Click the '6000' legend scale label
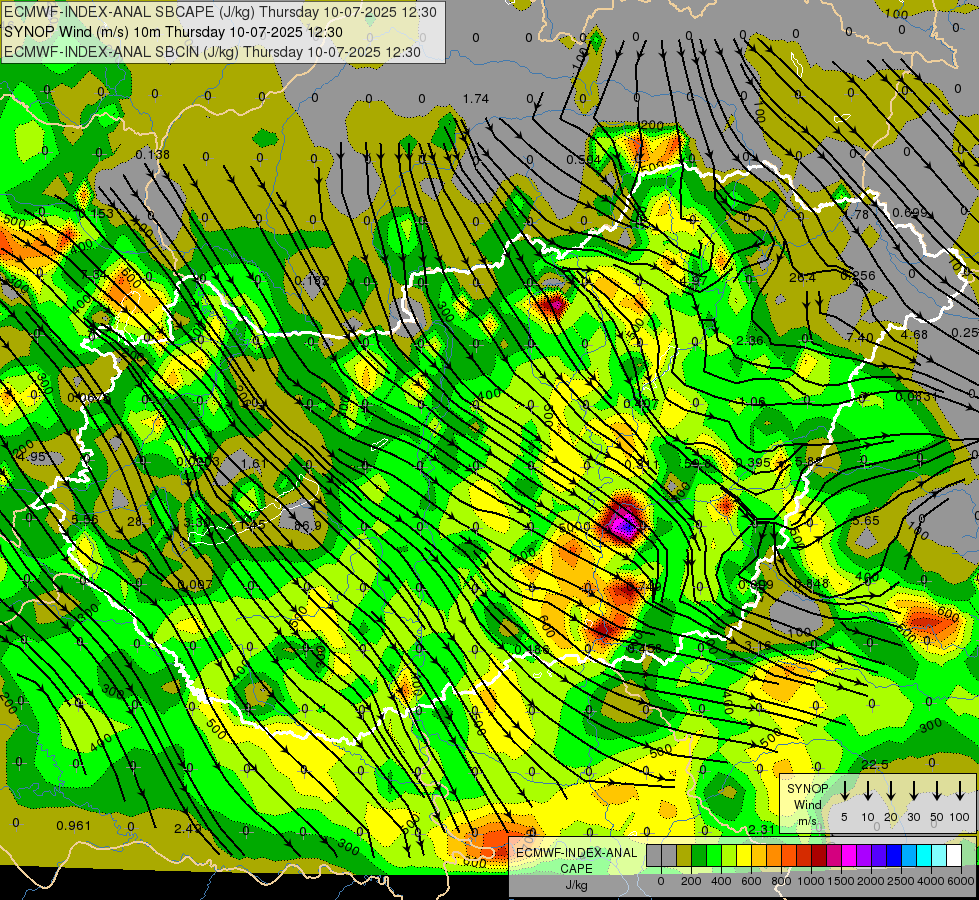Screen dimensions: 979x900 (962, 881)
